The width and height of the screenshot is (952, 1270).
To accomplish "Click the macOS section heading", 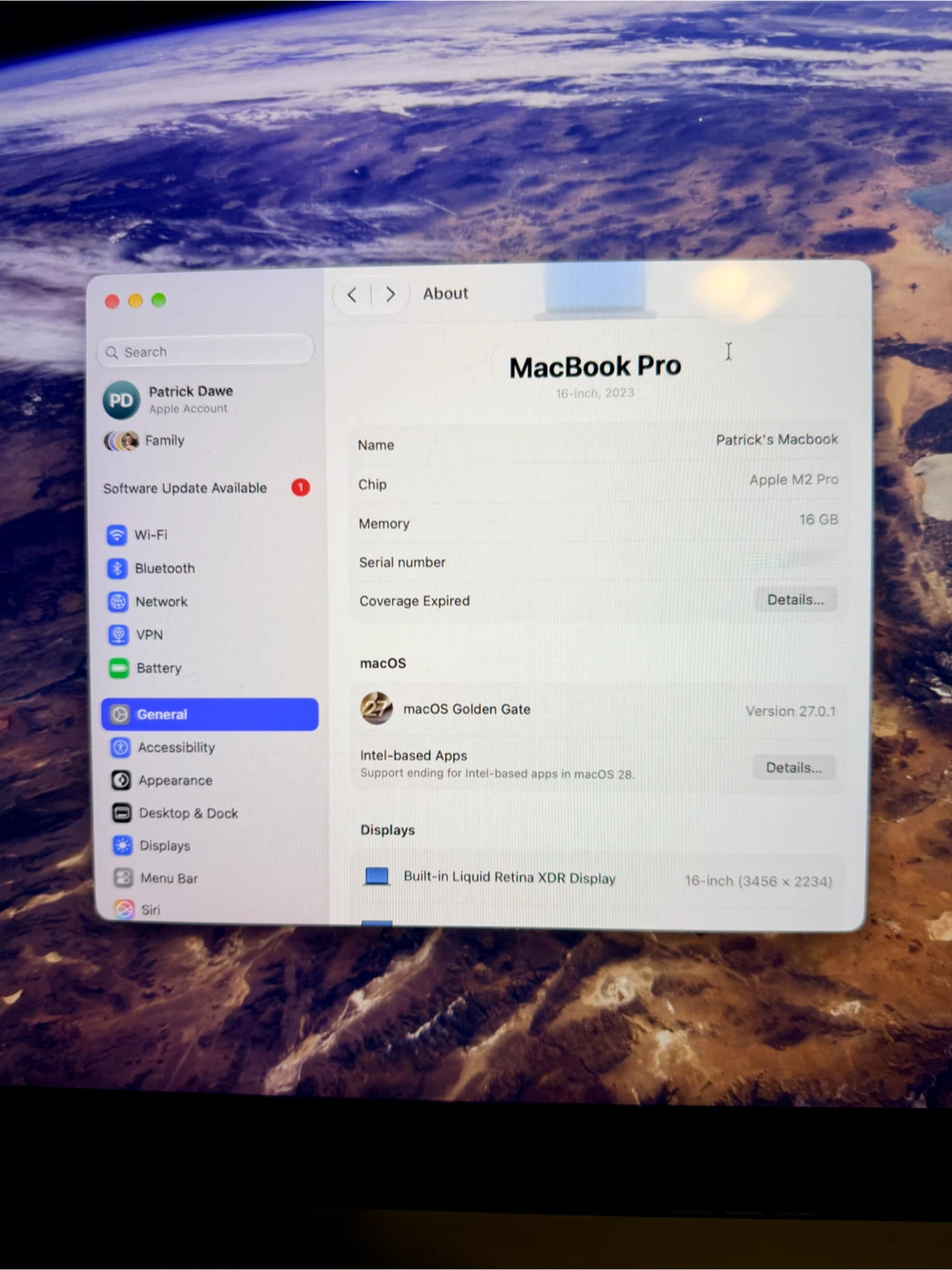I will pyautogui.click(x=383, y=663).
